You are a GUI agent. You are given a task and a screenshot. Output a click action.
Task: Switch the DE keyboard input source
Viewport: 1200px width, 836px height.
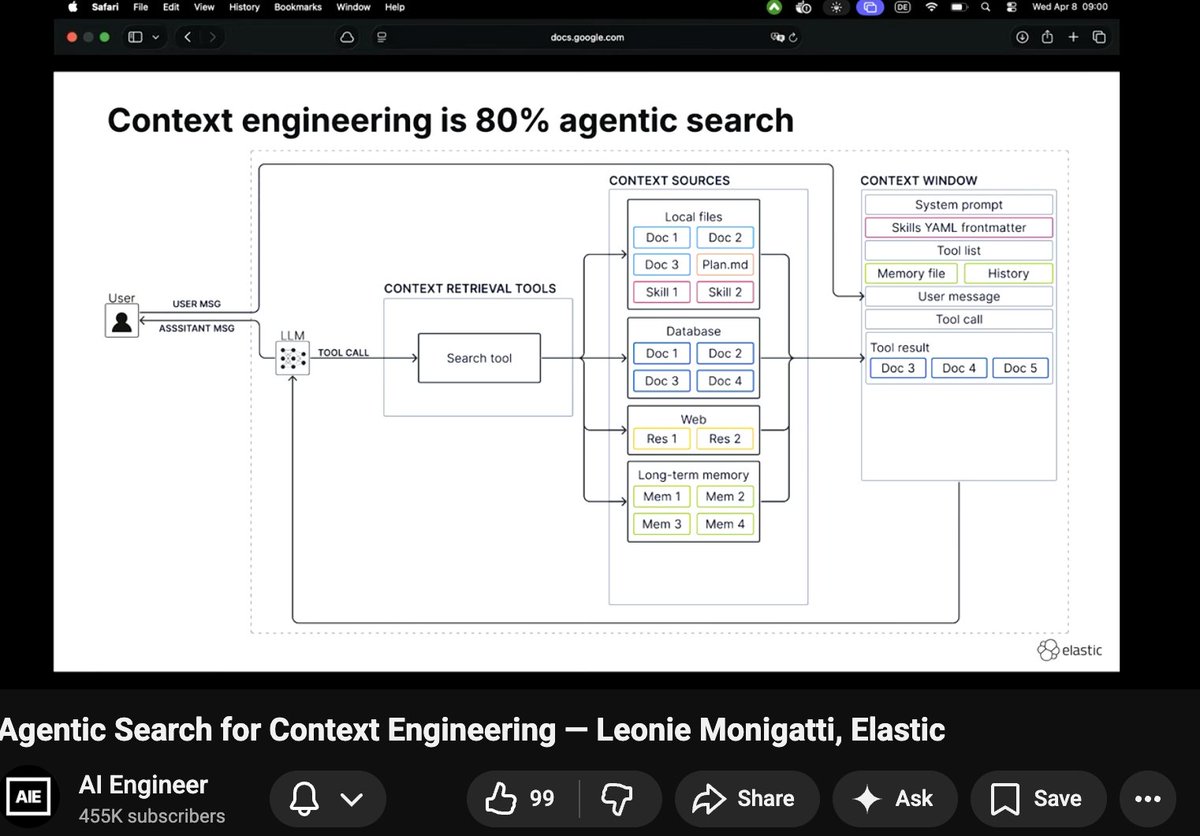click(902, 7)
